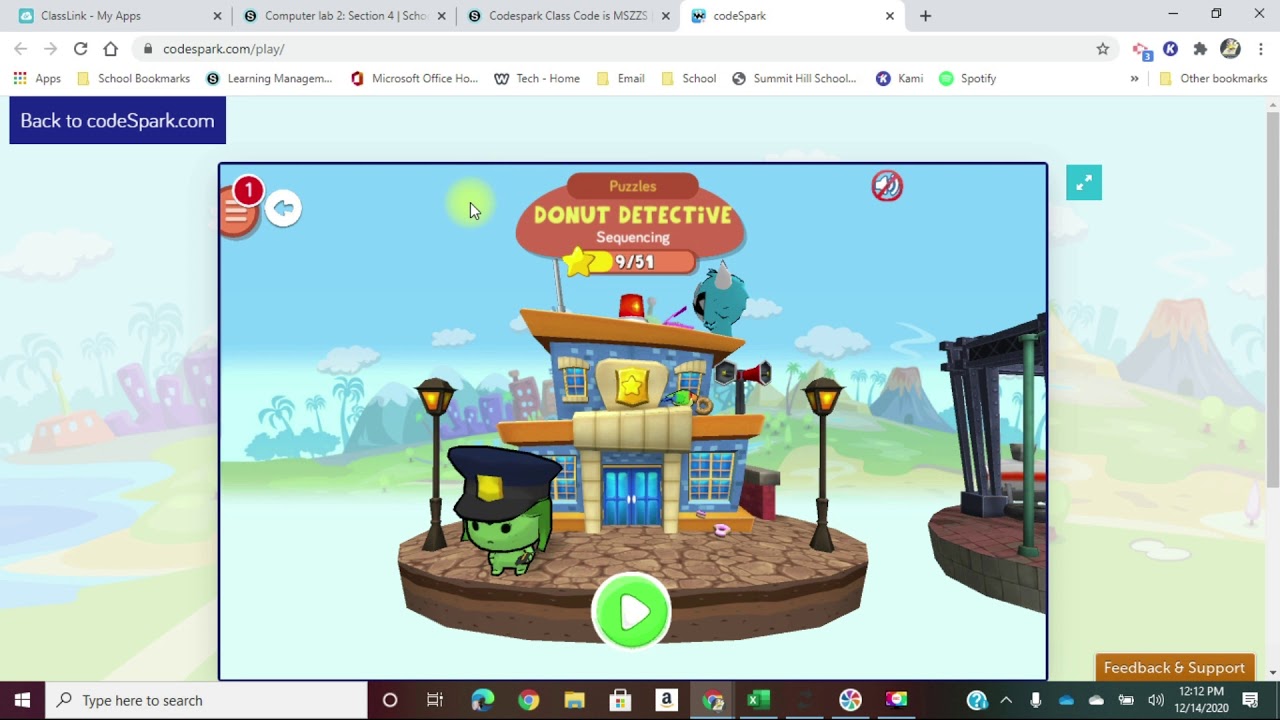Open the Other bookmarks folder
The width and height of the screenshot is (1280, 720).
(1213, 78)
